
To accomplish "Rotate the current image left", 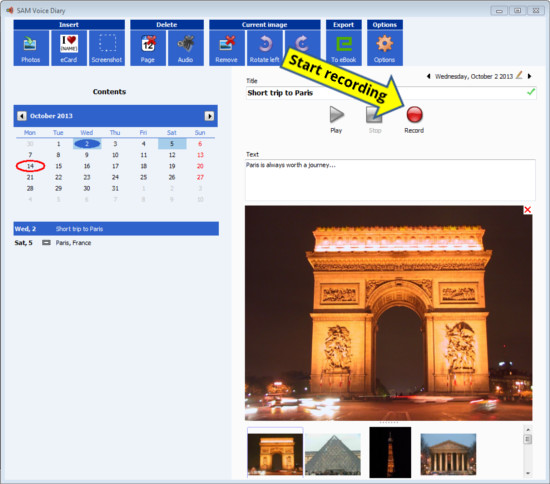I will (264, 48).
